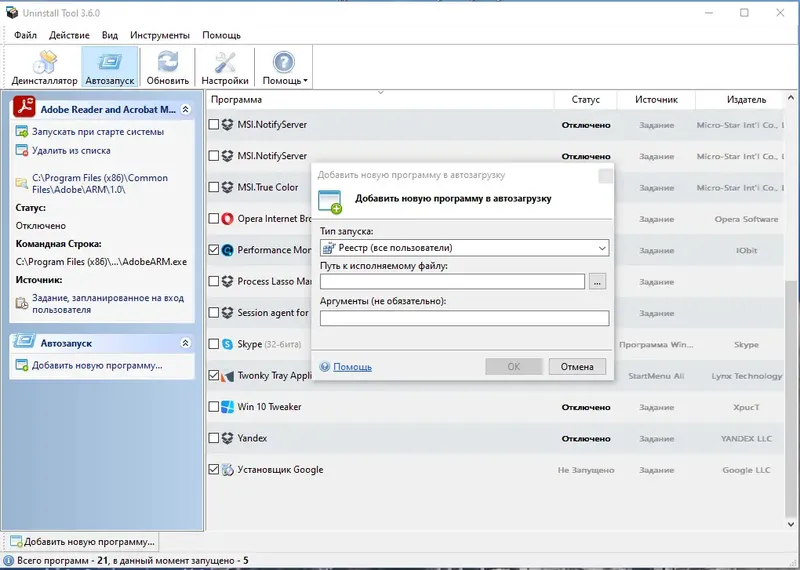Viewport: 800px width, 570px height.
Task: Open the Помощь link in dialog
Action: point(352,367)
